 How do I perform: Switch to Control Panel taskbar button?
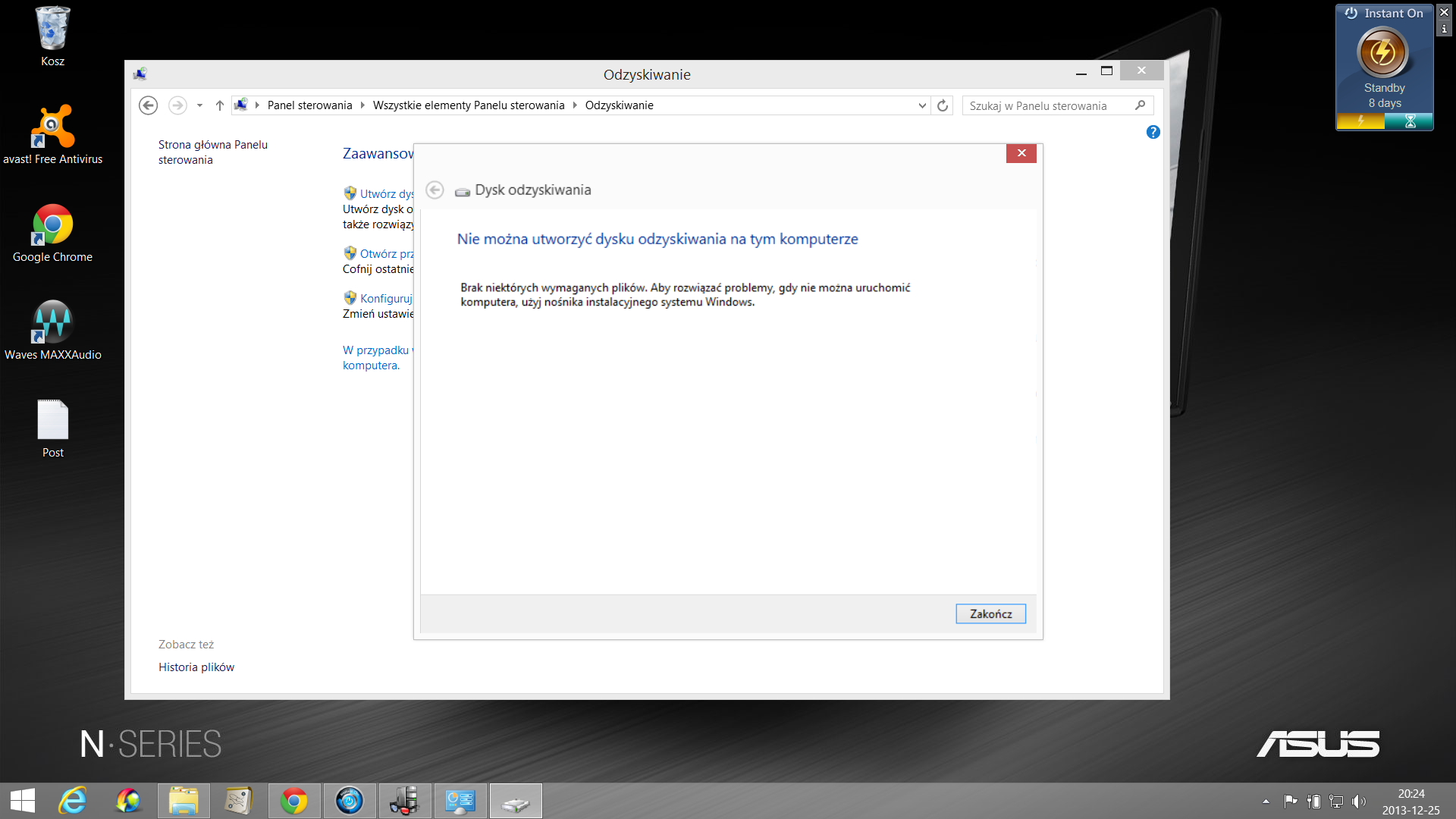click(460, 801)
